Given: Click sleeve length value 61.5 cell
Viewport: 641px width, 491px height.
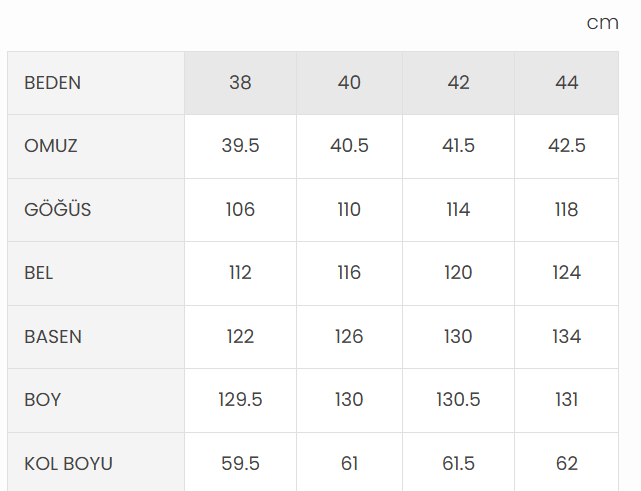Looking at the screenshot, I should coord(458,464).
